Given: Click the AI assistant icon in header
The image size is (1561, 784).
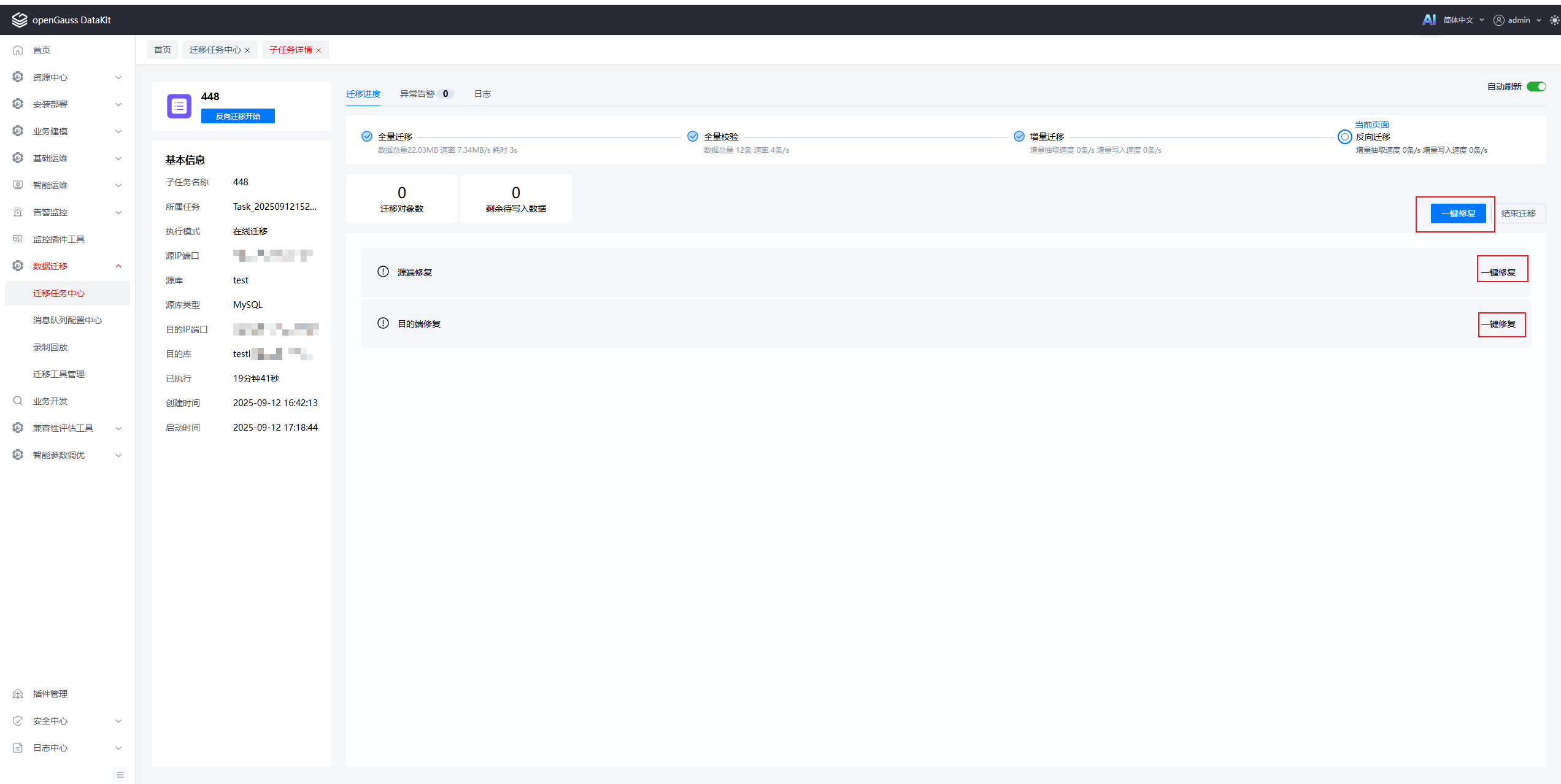Looking at the screenshot, I should coord(1428,20).
